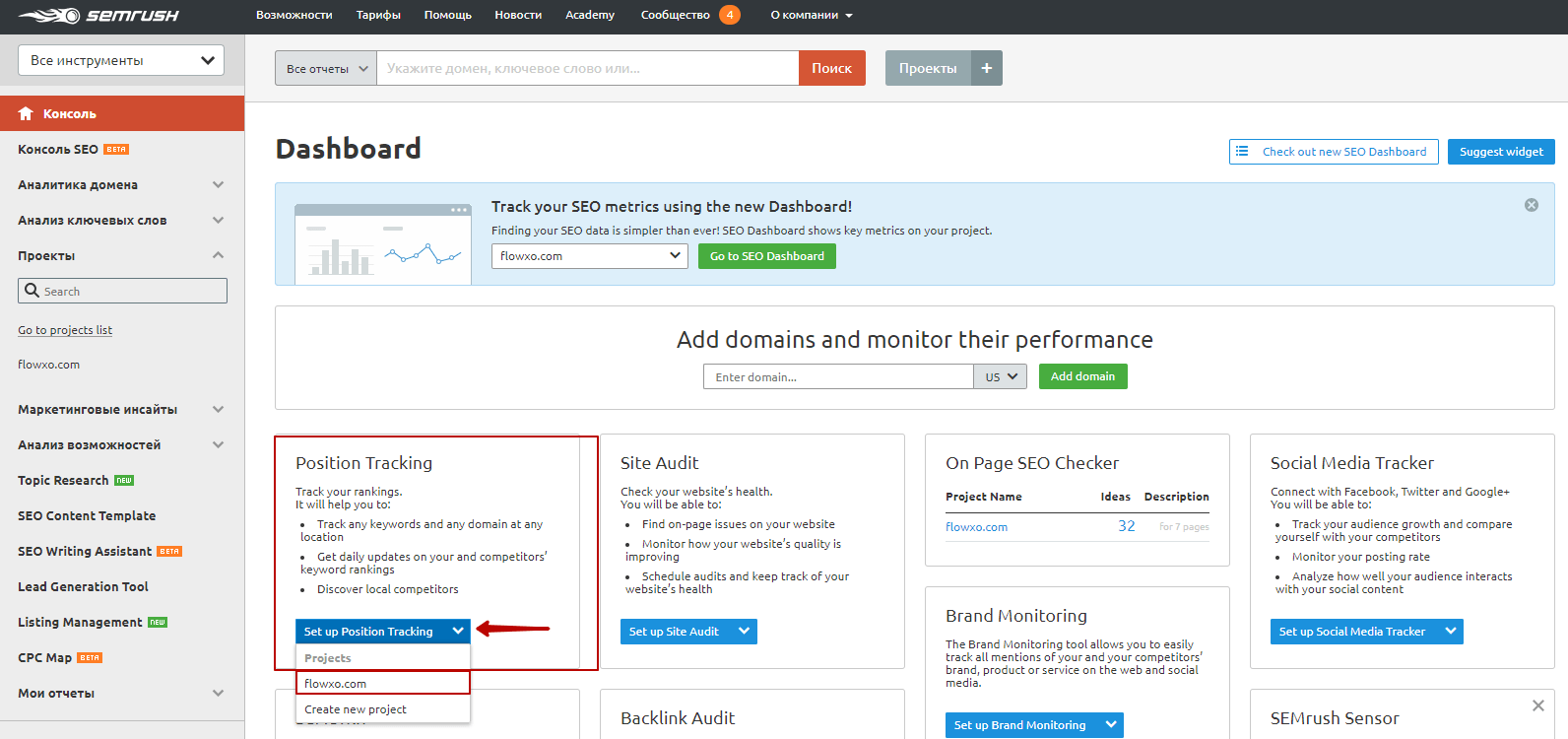Open the Все инструменты dropdown
The width and height of the screenshot is (1568, 739).
pyautogui.click(x=121, y=60)
